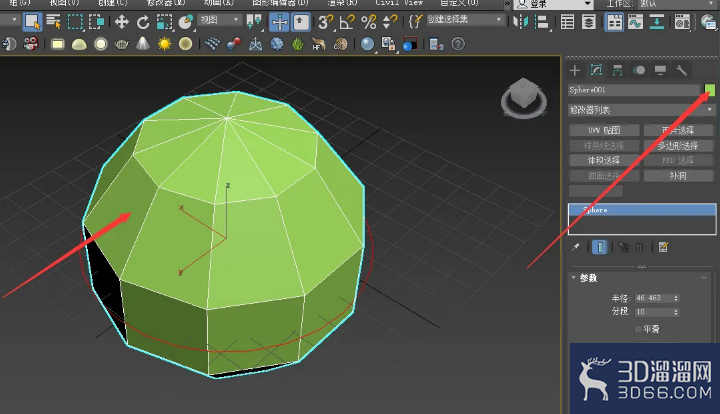Image resolution: width=720 pixels, height=414 pixels.
Task: Select the Select Object tool
Action: [x=32, y=22]
